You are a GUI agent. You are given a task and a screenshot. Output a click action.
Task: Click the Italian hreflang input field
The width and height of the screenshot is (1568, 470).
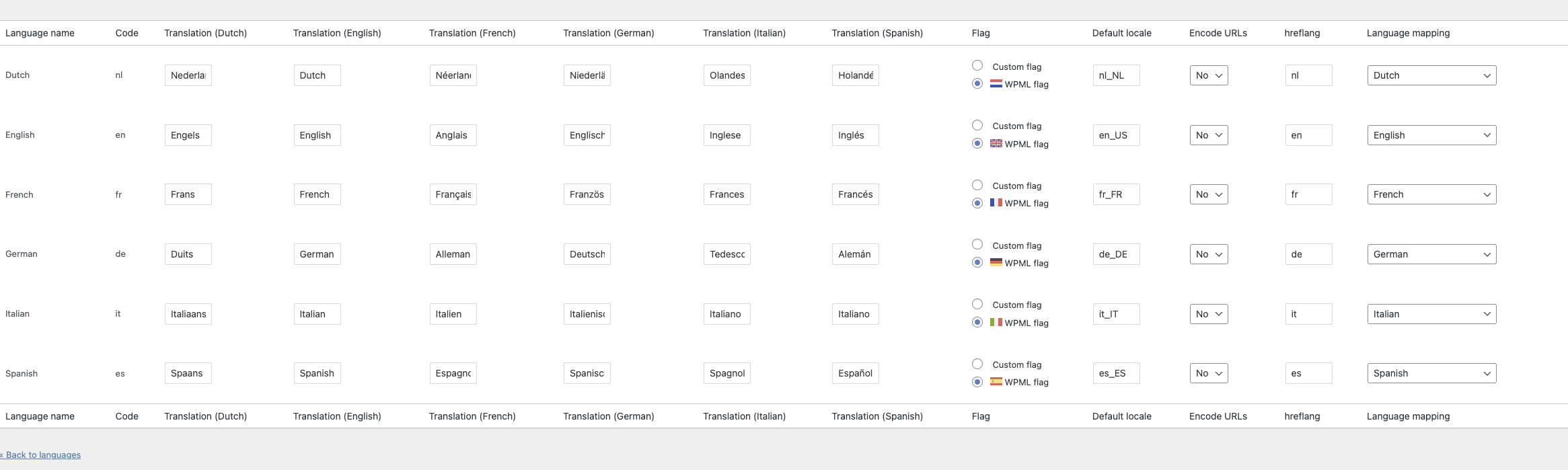(1308, 314)
